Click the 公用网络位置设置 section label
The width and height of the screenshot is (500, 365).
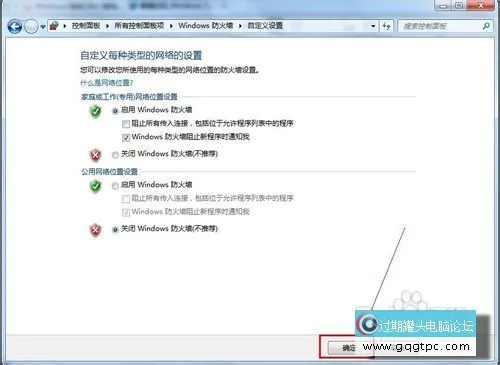109,172
